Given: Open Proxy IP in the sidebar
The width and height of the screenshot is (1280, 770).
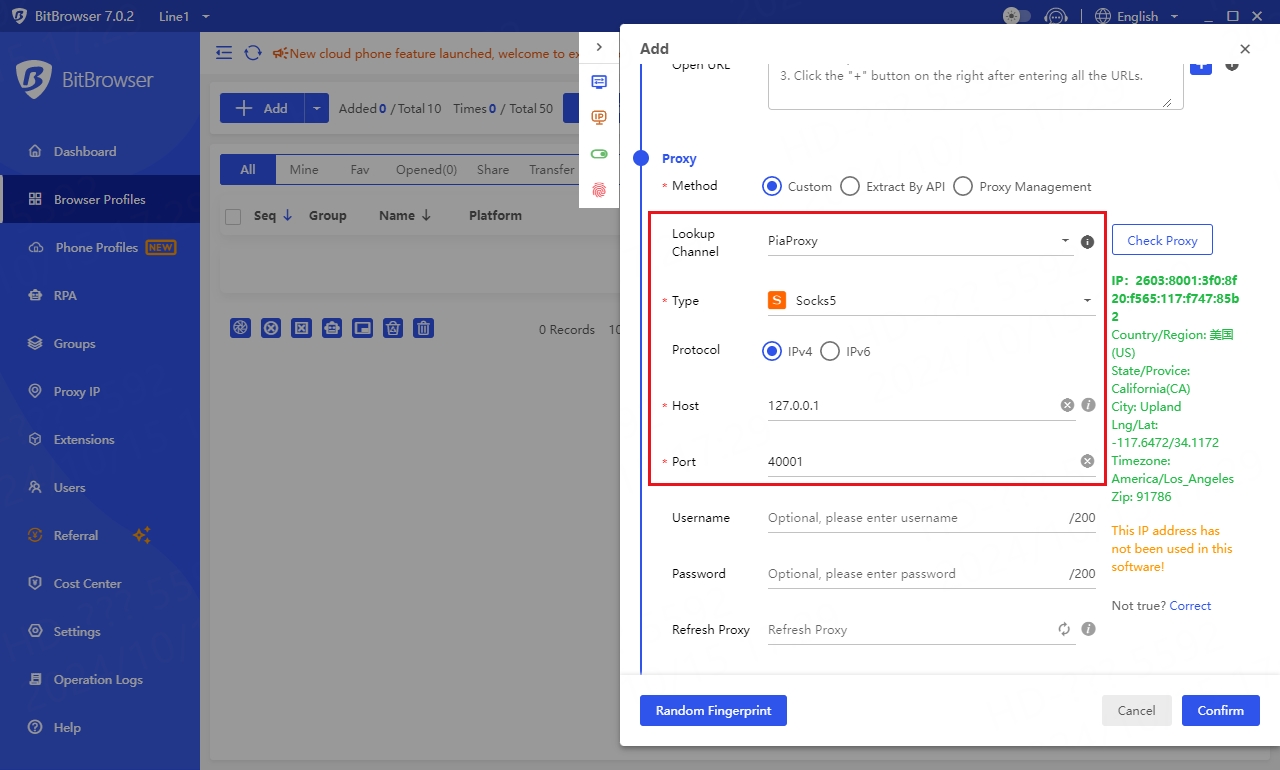Looking at the screenshot, I should (x=77, y=391).
